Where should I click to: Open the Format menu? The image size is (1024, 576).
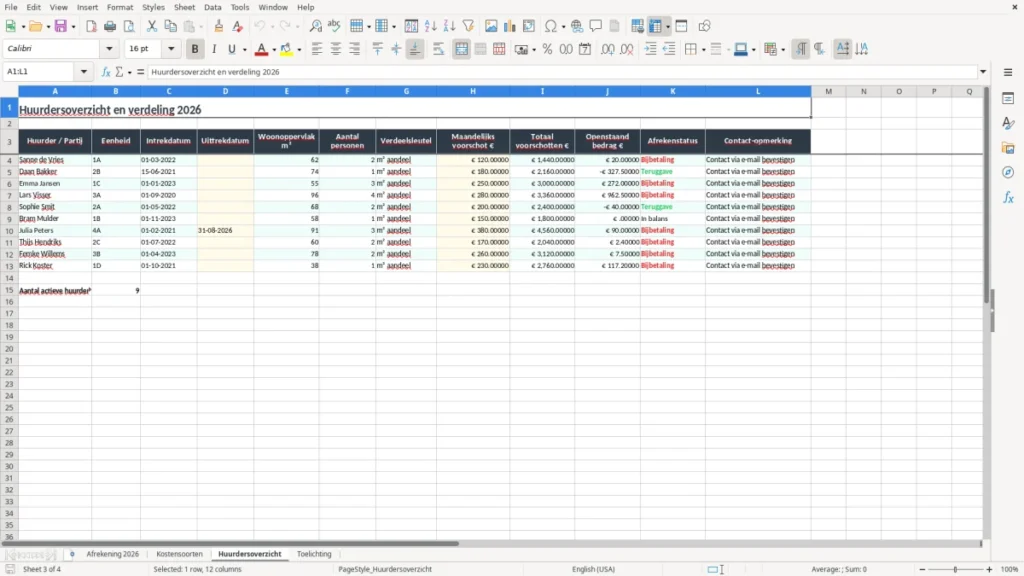(120, 7)
